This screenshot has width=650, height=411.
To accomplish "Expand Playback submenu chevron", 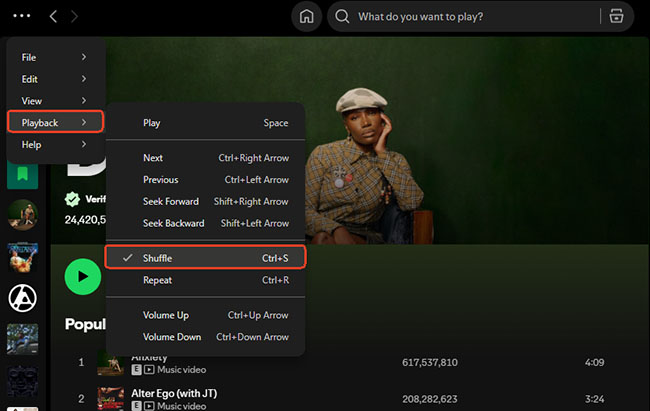I will click(84, 122).
